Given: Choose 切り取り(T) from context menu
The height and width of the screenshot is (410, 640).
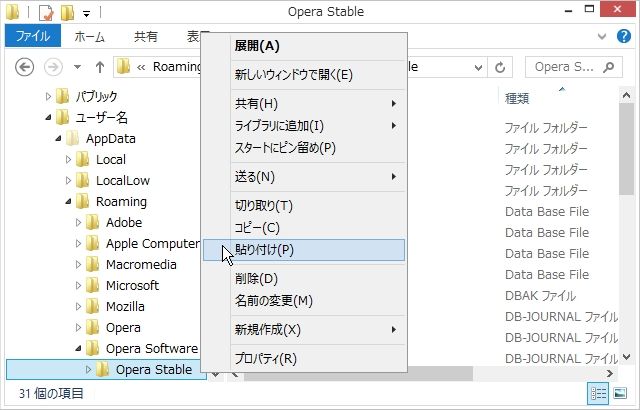Looking at the screenshot, I should tap(304, 206).
